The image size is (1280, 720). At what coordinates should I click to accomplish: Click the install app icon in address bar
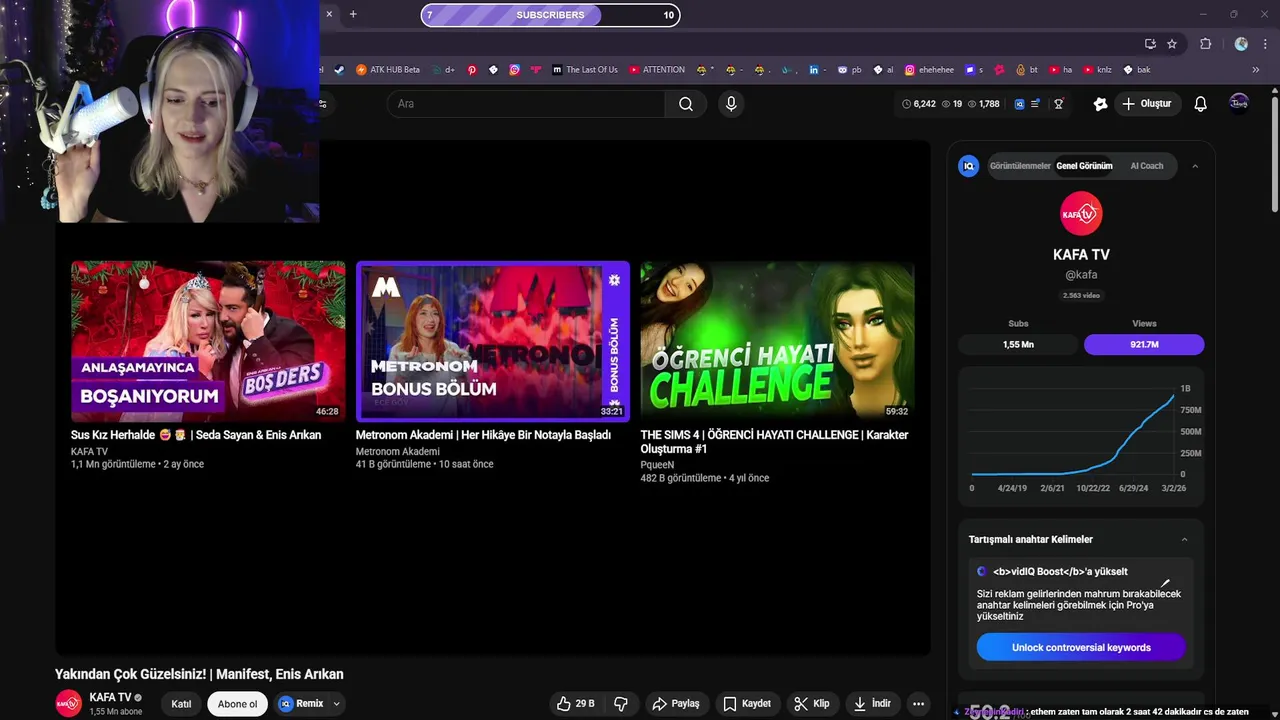[1150, 44]
